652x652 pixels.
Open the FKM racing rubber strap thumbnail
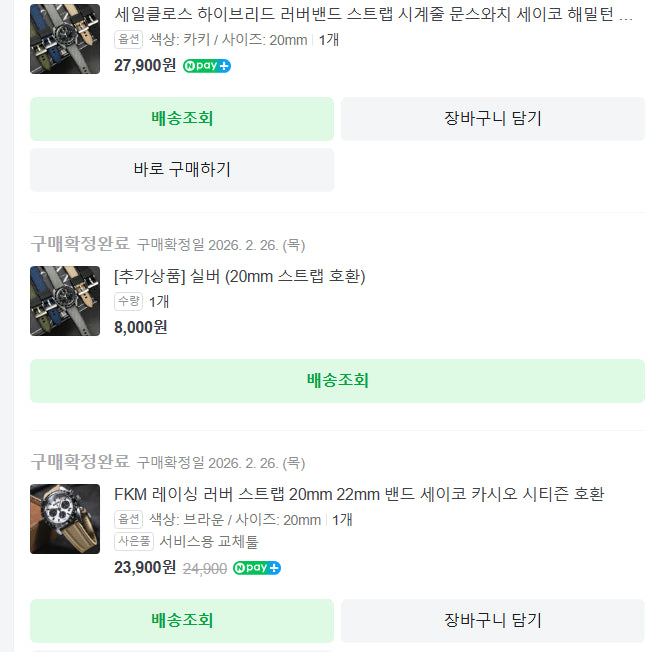[65, 519]
